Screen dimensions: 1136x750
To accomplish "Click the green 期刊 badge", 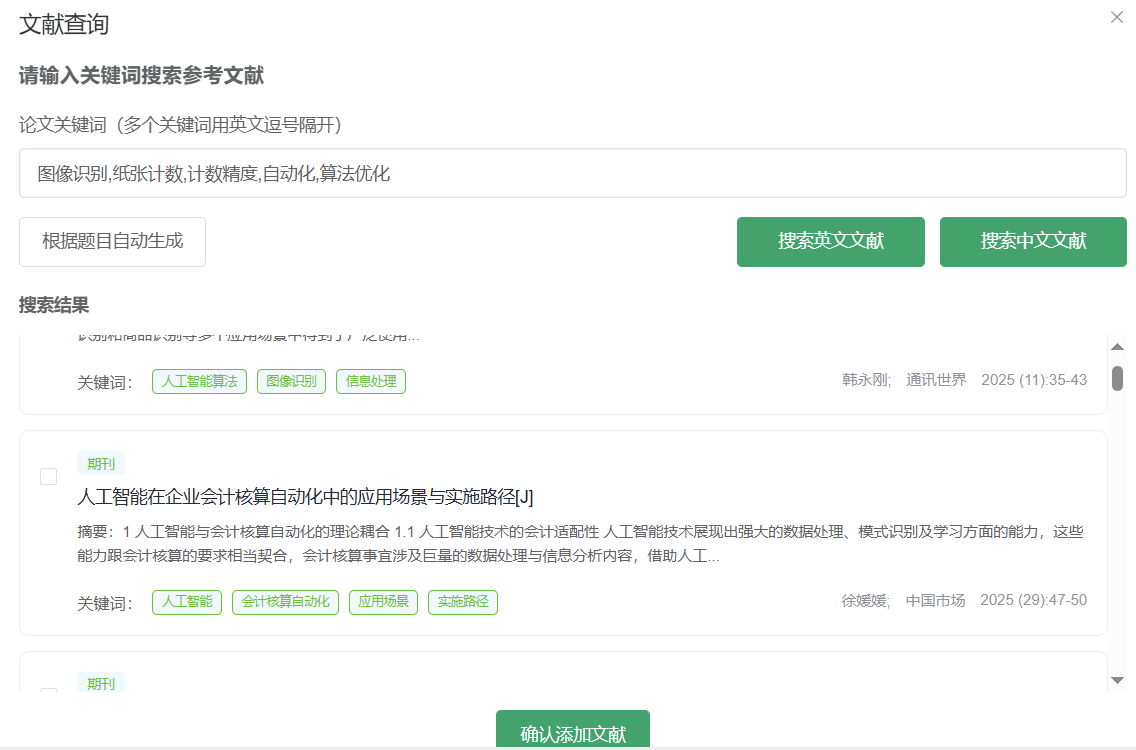I will pos(100,463).
